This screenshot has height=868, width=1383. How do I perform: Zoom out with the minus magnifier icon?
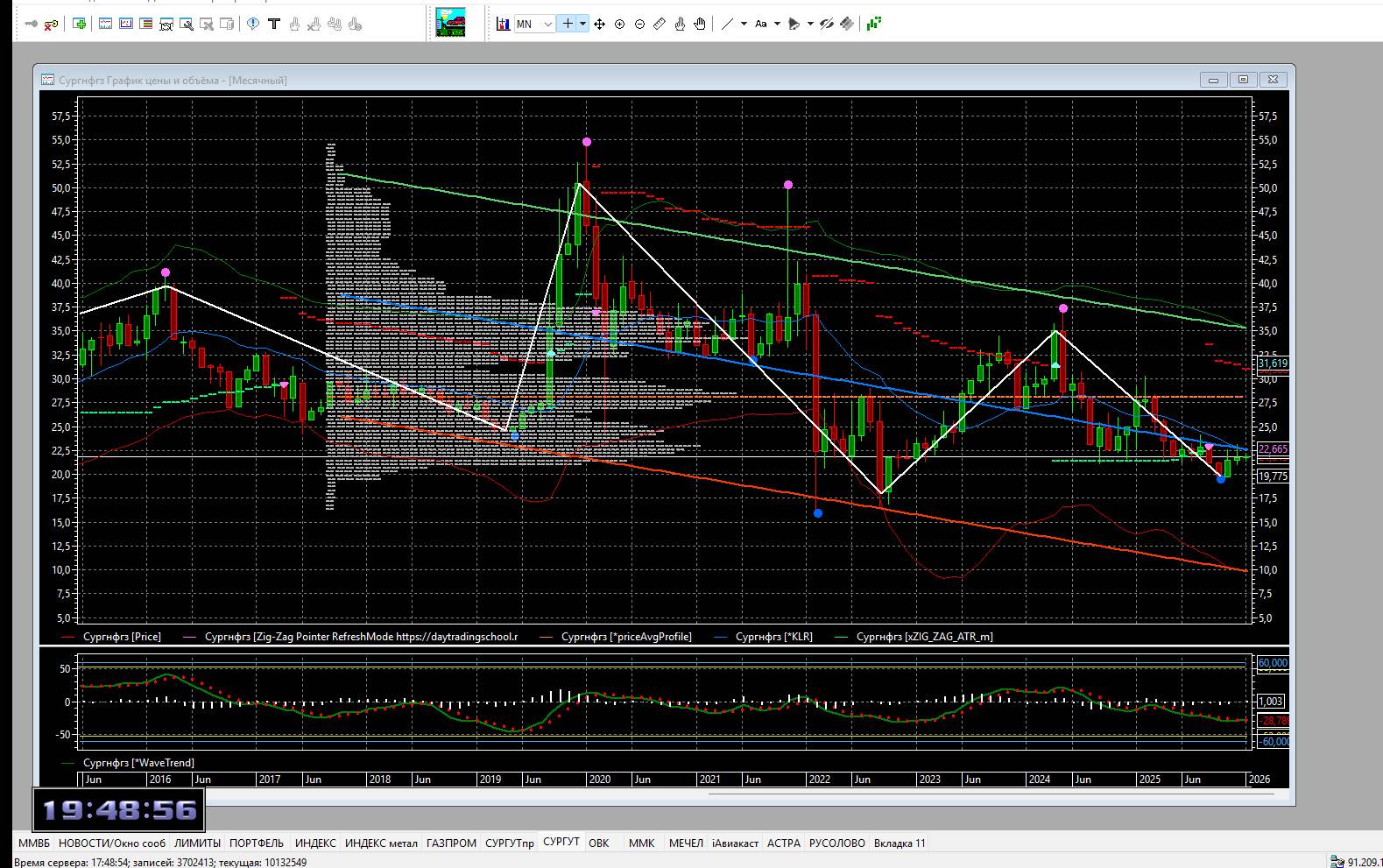[x=639, y=24]
